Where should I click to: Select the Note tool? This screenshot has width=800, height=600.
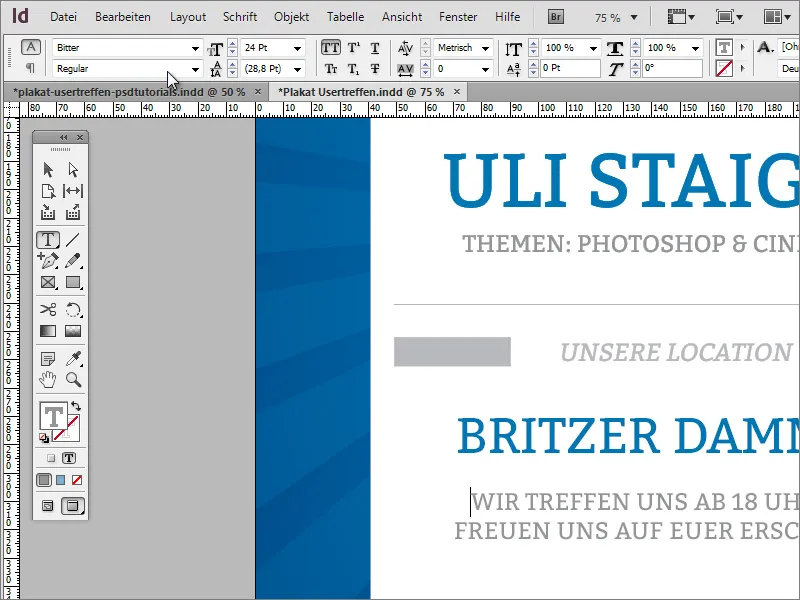(x=48, y=359)
